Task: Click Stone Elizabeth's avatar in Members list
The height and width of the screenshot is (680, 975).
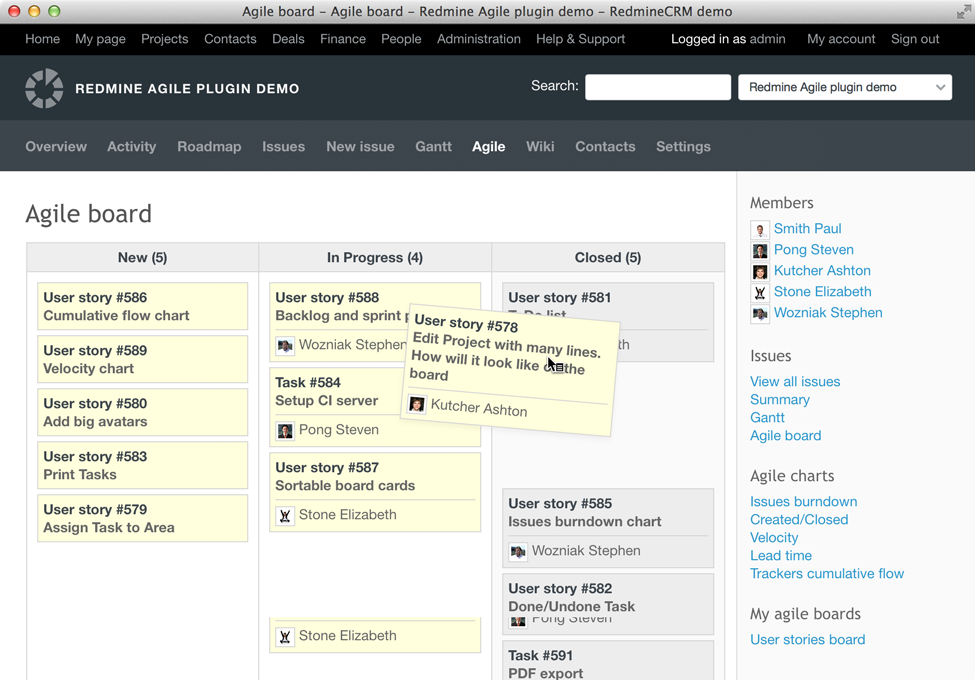Action: pyautogui.click(x=760, y=293)
